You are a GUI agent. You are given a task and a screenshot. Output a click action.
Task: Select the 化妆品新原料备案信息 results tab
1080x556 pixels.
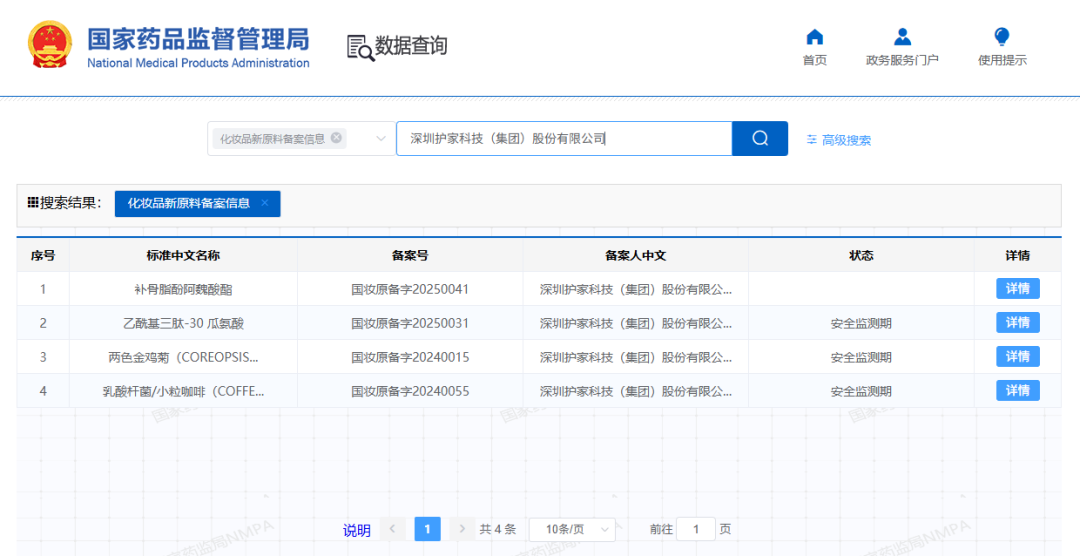coord(188,203)
